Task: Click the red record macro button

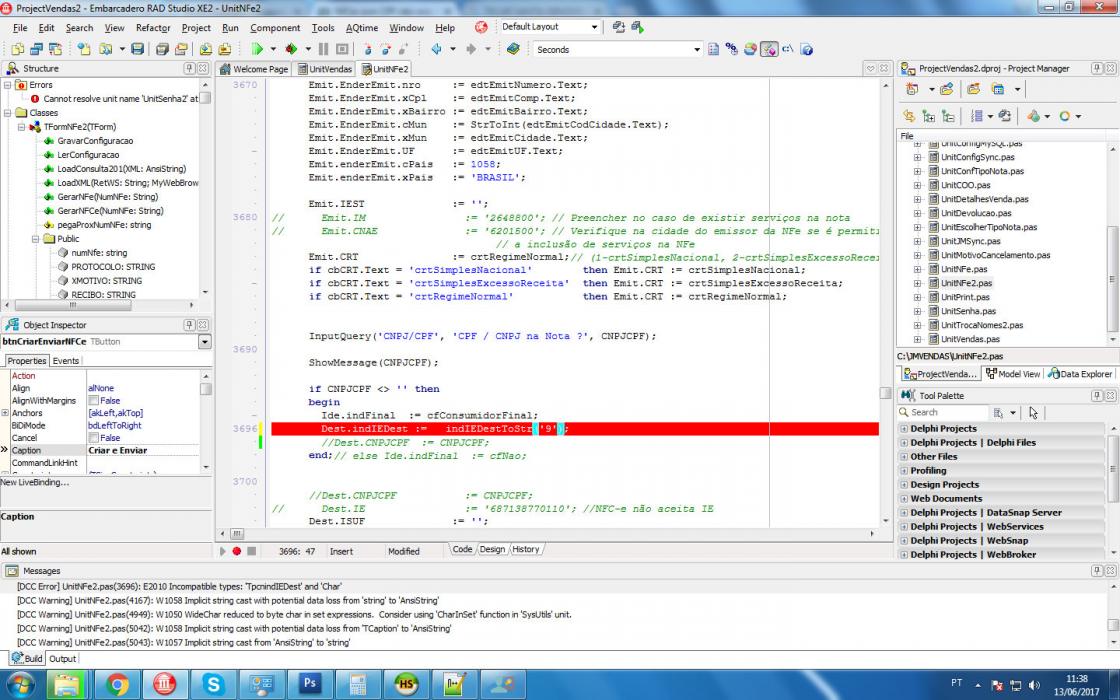Action: click(x=236, y=551)
